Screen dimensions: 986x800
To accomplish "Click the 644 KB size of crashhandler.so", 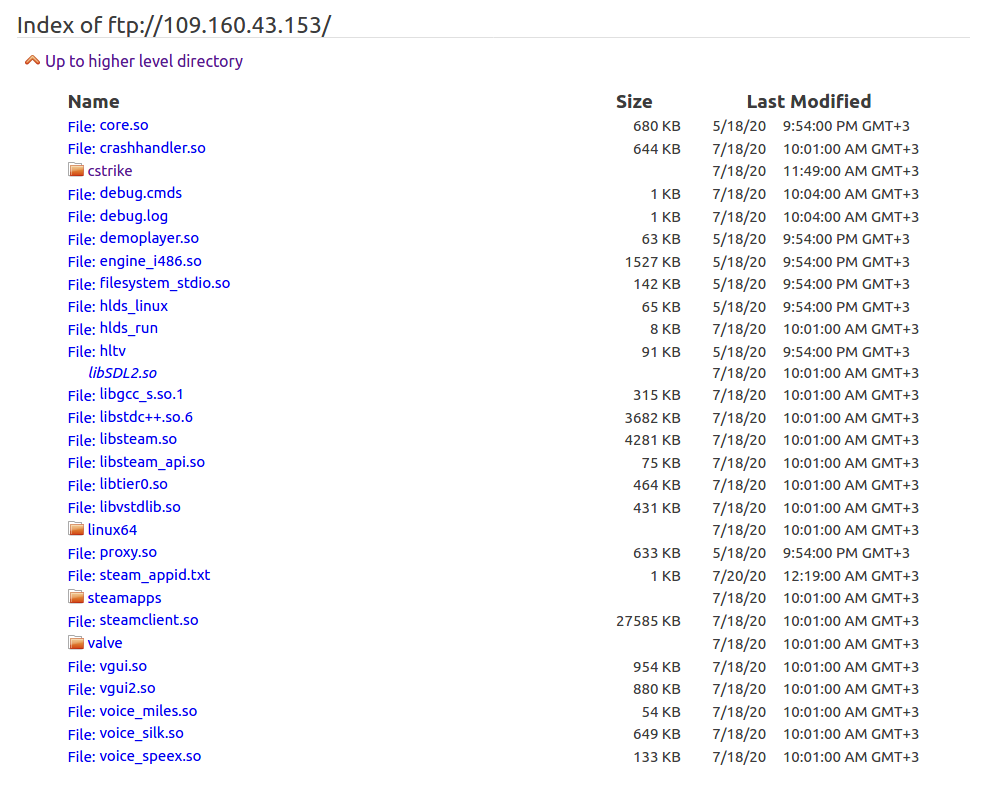I will [656, 149].
